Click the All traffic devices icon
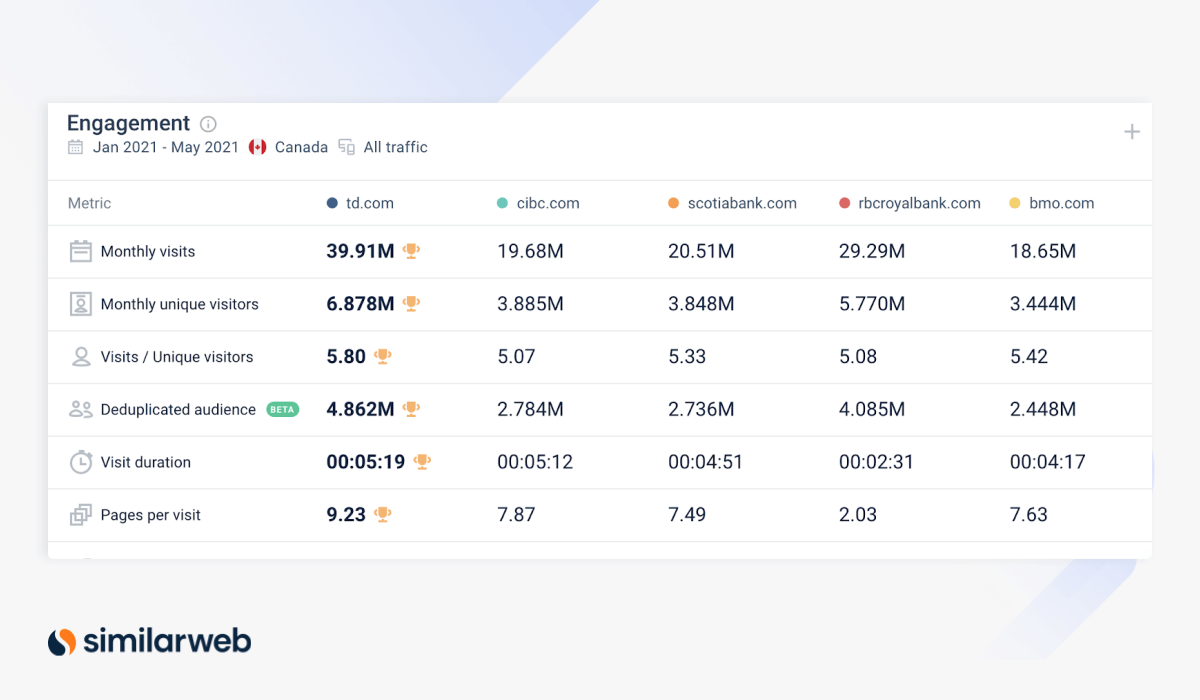Screen dimensions: 1200x700 (x=347, y=147)
